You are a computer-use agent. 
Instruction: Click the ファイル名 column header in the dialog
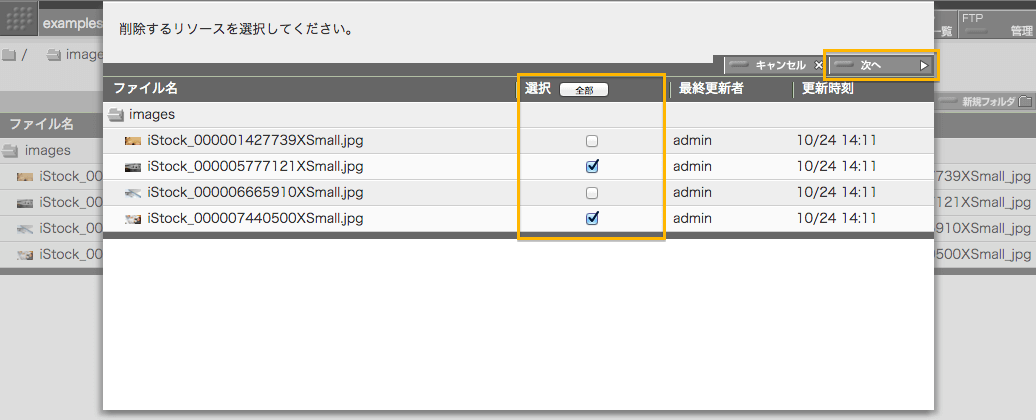click(x=145, y=88)
